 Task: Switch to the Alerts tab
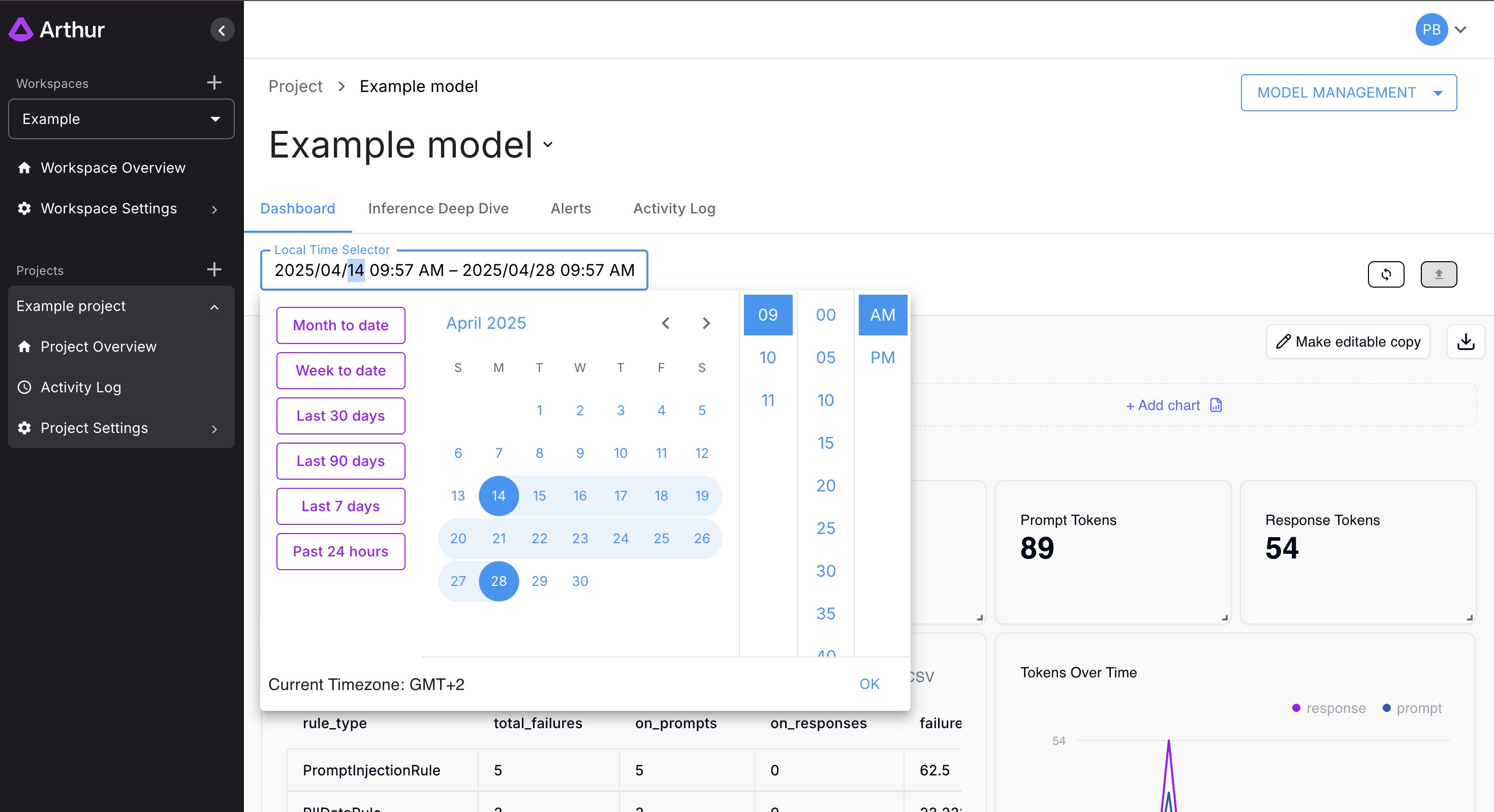[x=571, y=208]
